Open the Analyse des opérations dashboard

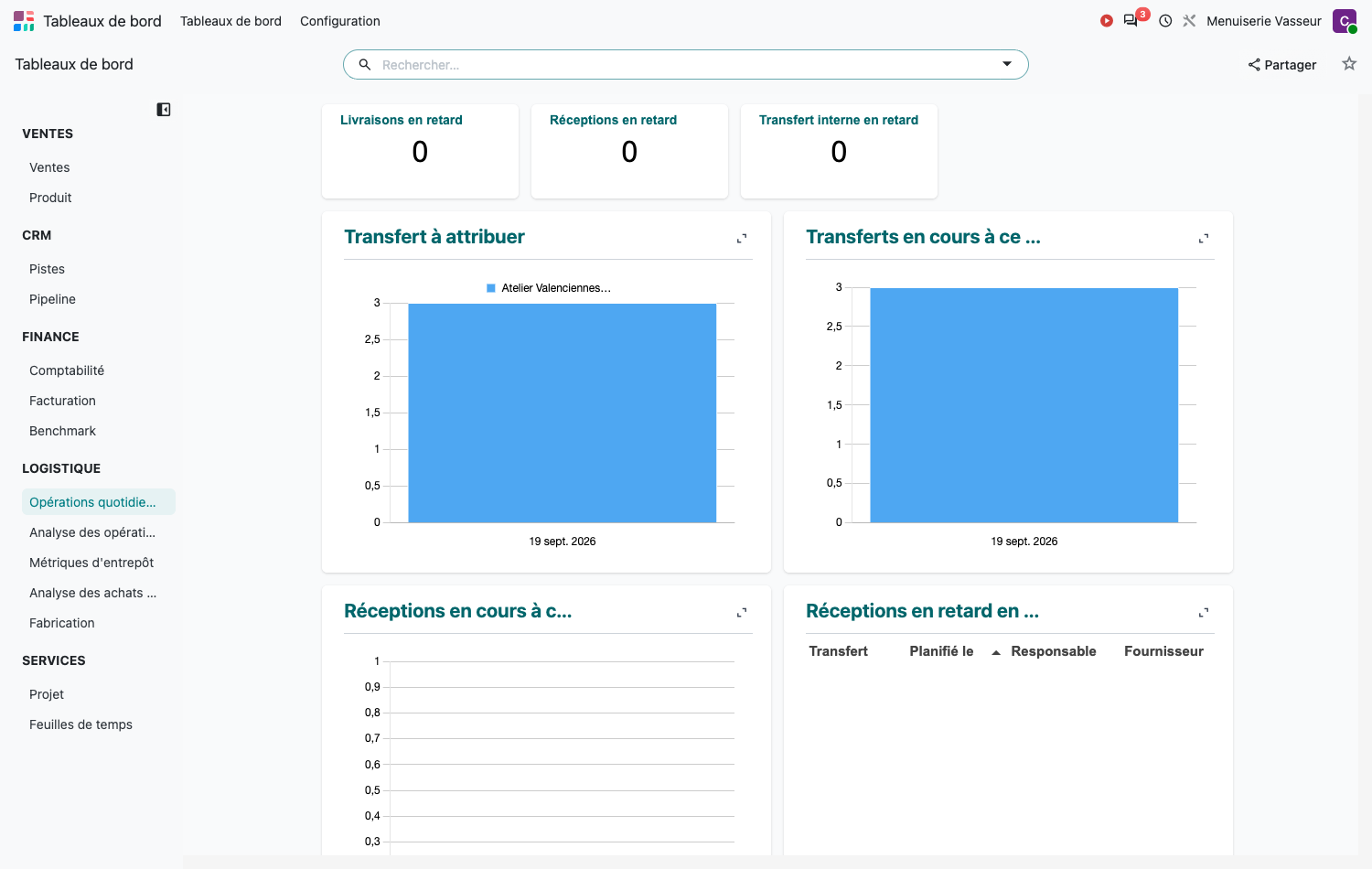pyautogui.click(x=99, y=532)
